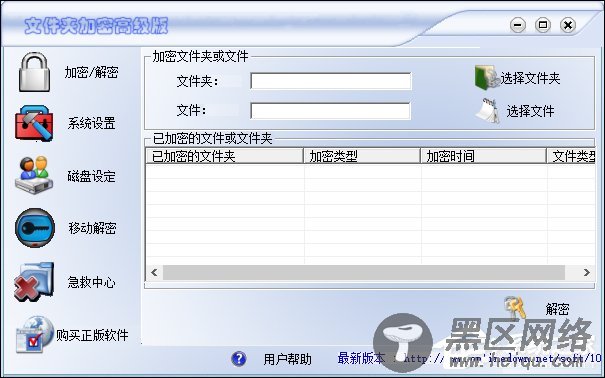The image size is (605, 378).
Task: Sort by 已加密的文件夹 column header
Action: pos(225,156)
